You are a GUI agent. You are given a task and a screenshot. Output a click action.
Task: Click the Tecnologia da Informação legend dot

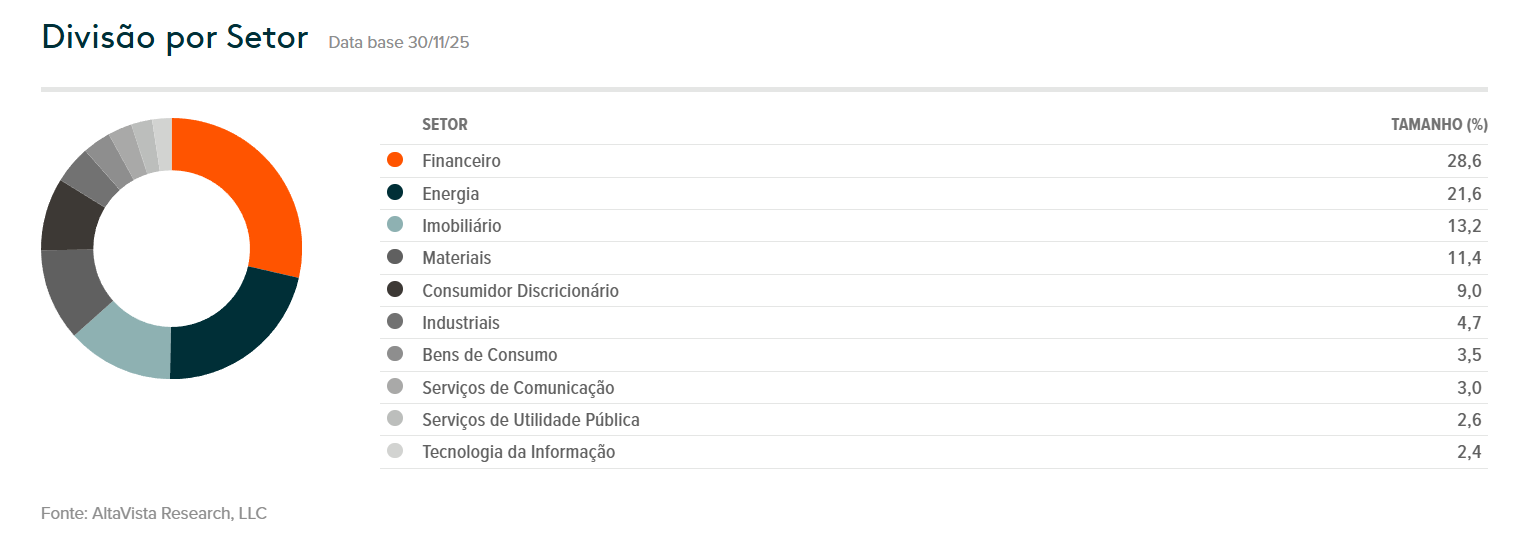coord(395,451)
